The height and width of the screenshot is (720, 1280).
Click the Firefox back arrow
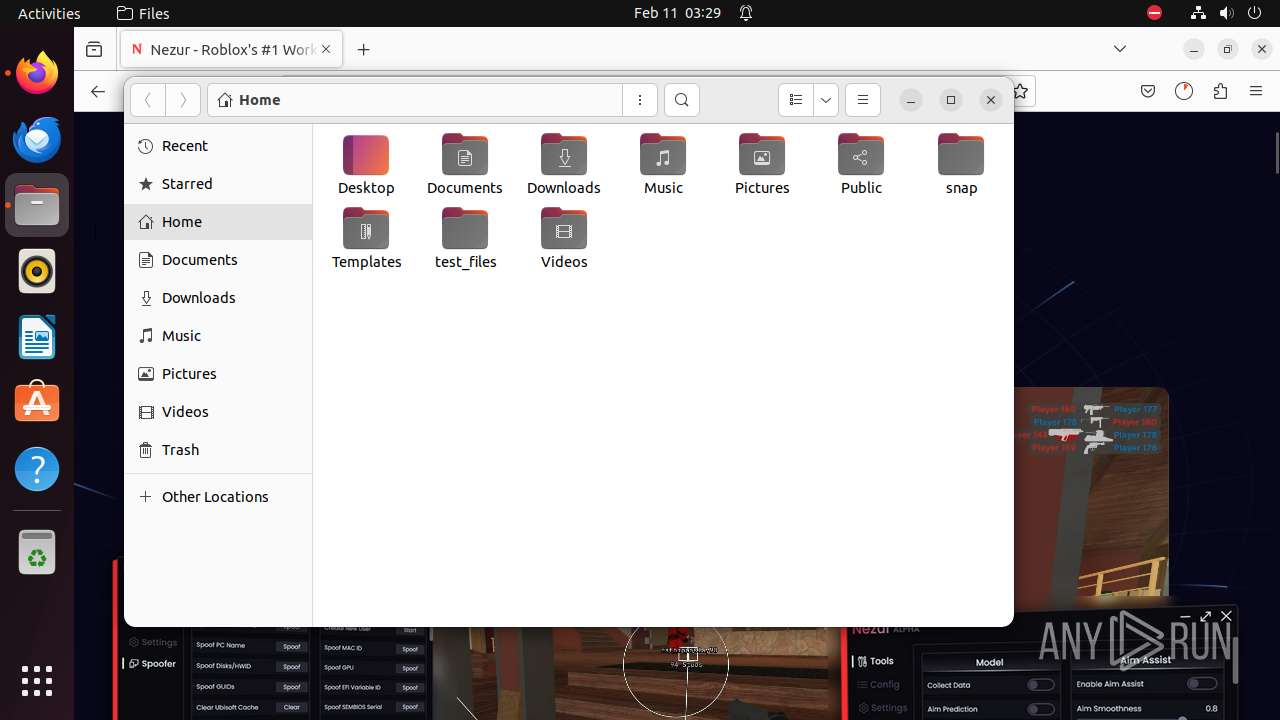tap(98, 91)
